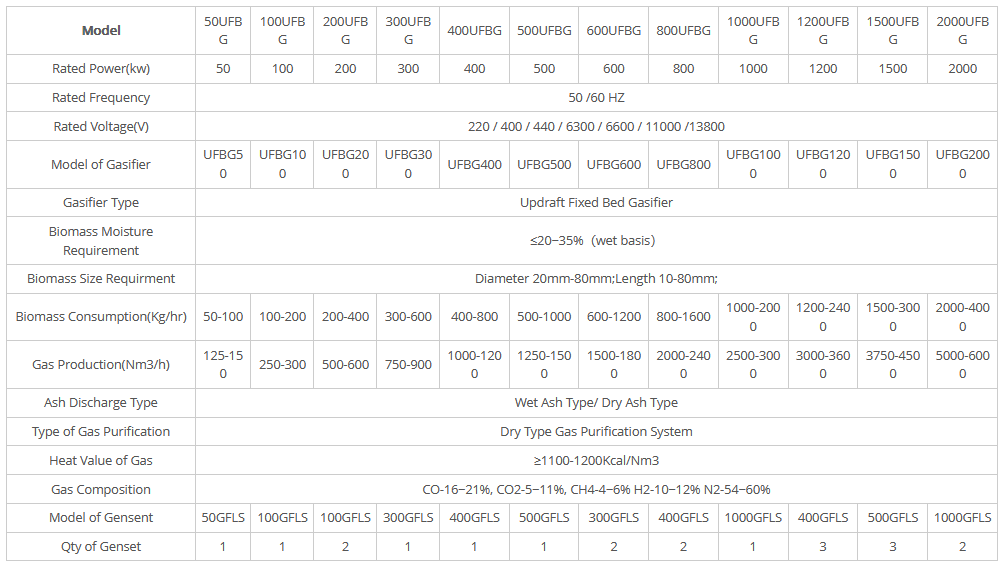Screen dimensions: 1006x564
Task: Click the diameter and length size requirement
Action: pyautogui.click(x=596, y=279)
